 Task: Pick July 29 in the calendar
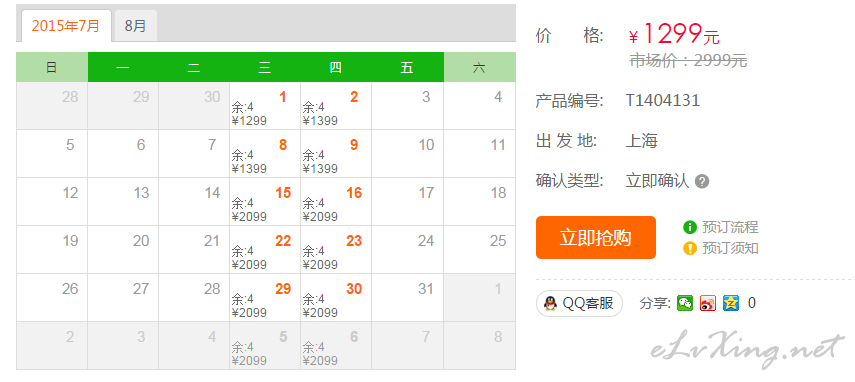coord(265,298)
